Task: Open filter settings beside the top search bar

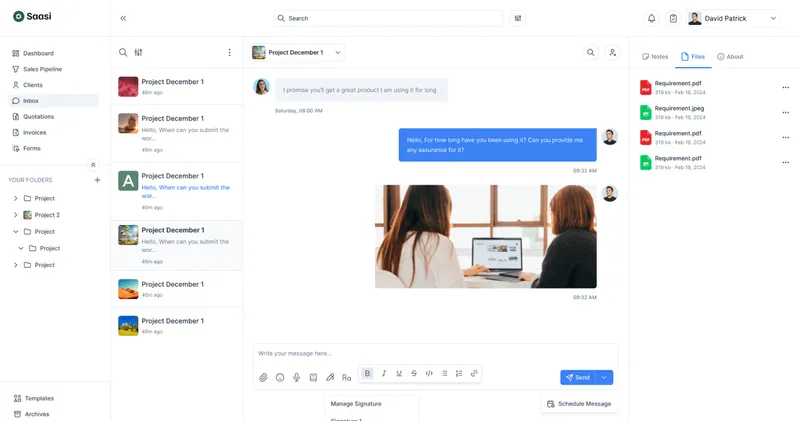Action: pyautogui.click(x=518, y=18)
